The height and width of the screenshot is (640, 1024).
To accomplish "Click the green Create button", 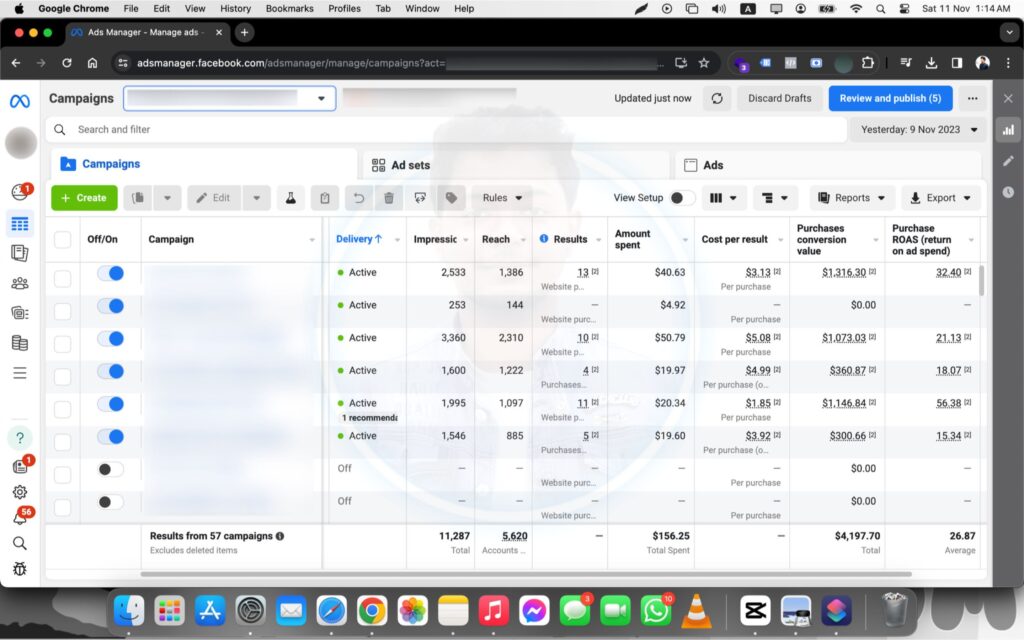I will coord(84,198).
